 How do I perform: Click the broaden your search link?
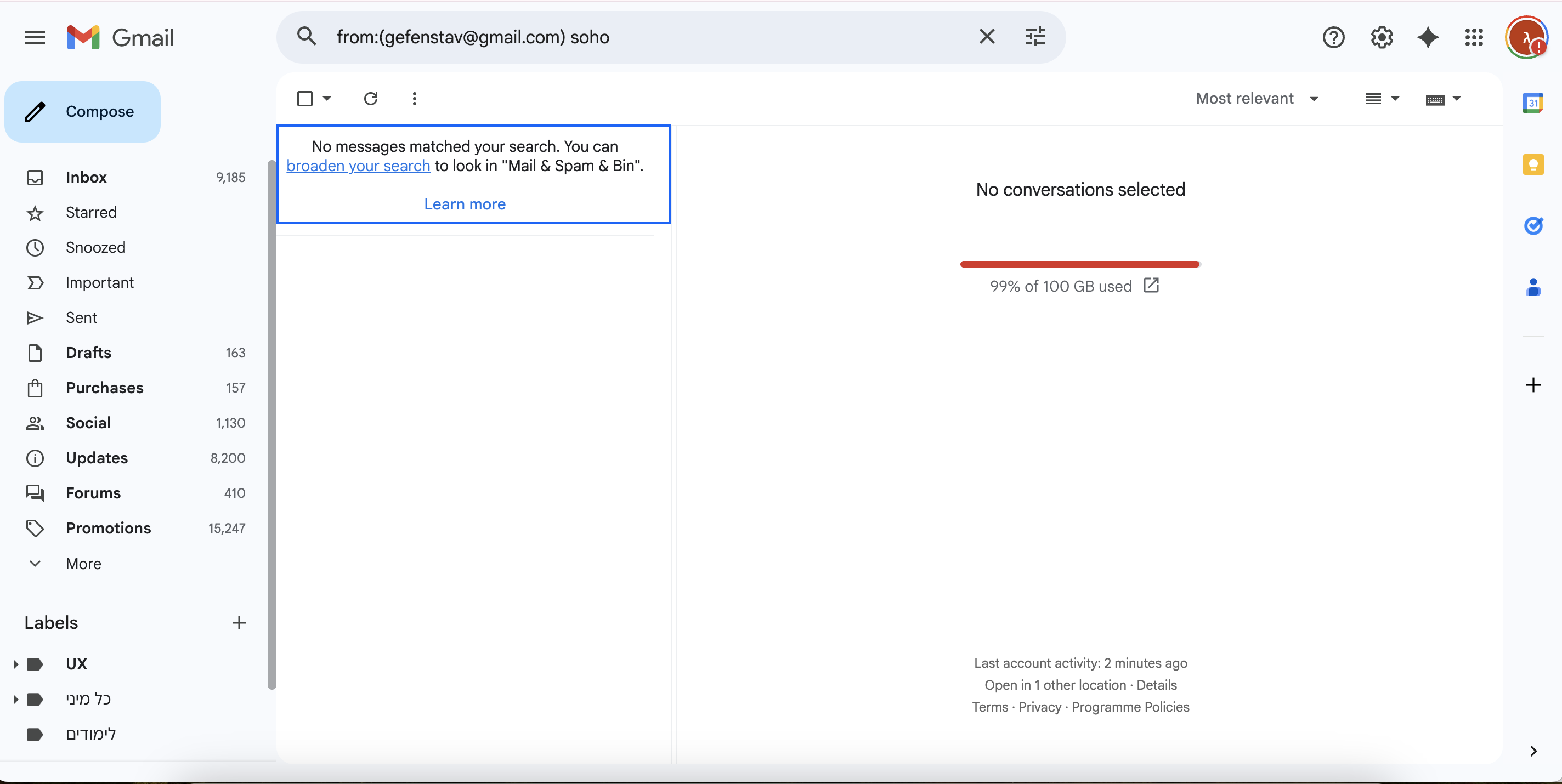358,166
